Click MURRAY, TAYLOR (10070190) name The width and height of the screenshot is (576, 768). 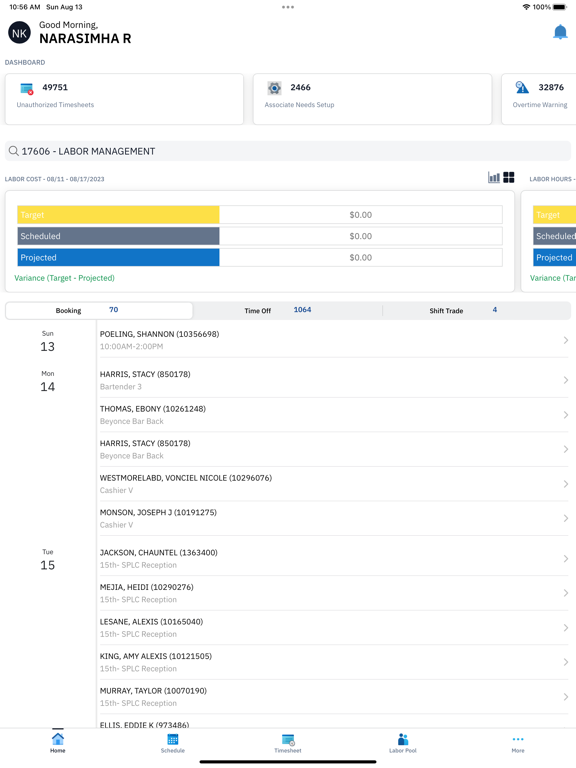click(153, 691)
